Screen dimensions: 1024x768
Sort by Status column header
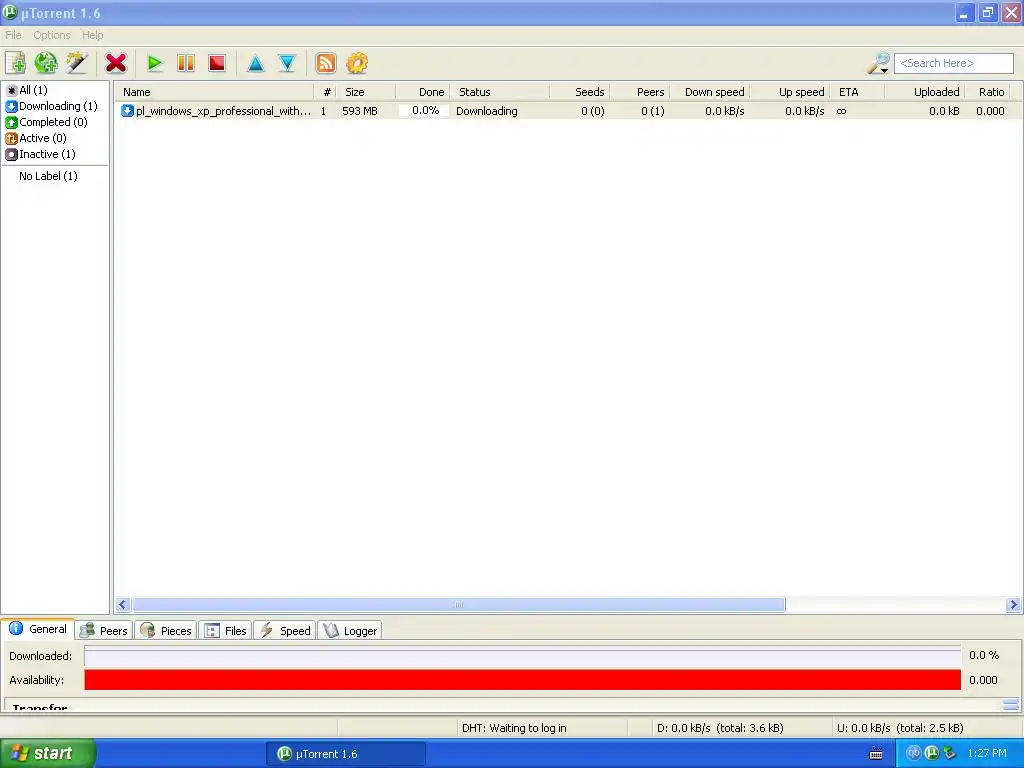click(500, 92)
